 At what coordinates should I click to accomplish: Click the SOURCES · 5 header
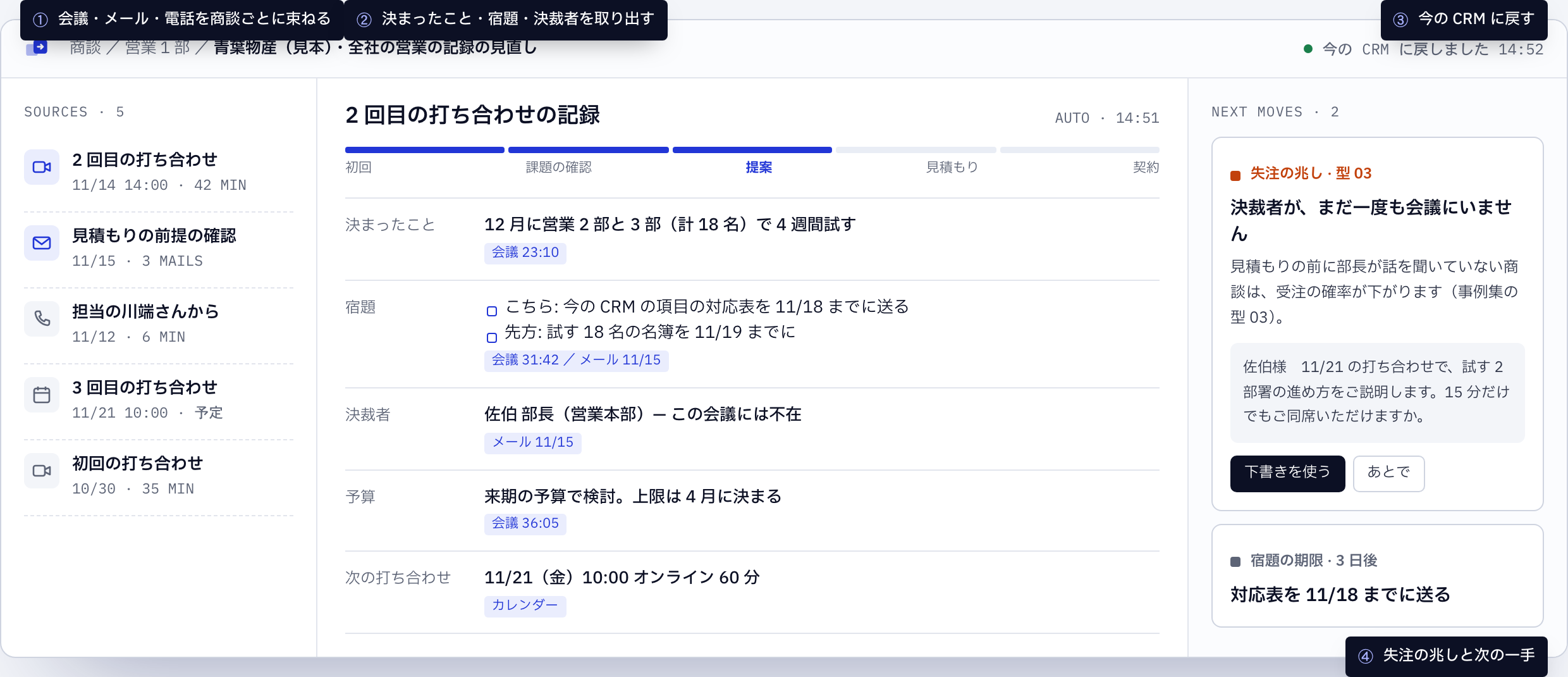click(x=74, y=112)
